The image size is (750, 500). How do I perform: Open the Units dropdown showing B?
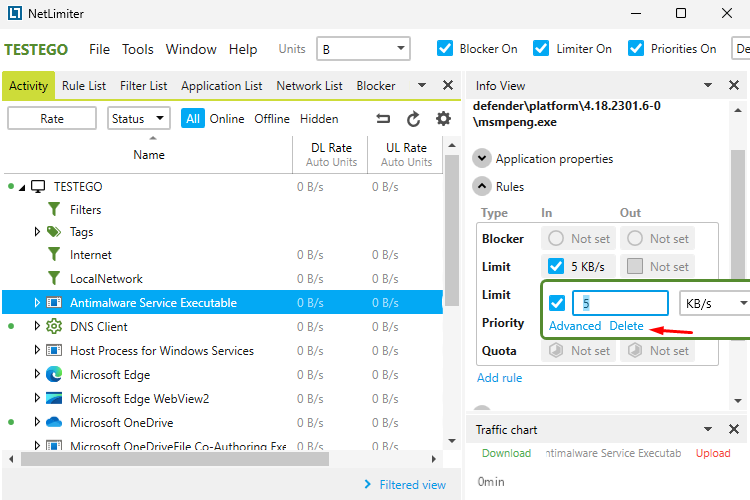click(363, 49)
